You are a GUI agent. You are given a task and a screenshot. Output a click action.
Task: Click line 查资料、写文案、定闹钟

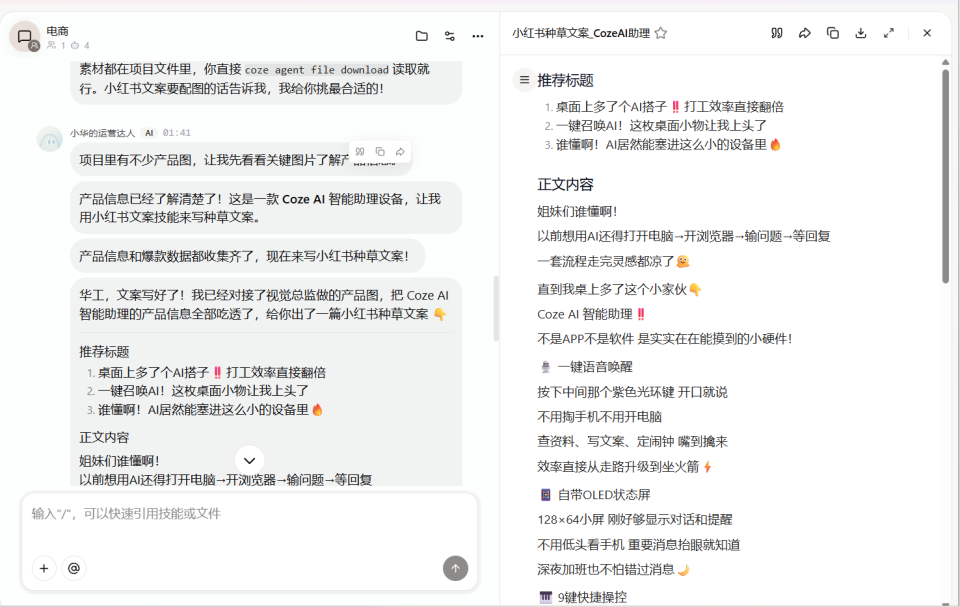[x=632, y=441]
